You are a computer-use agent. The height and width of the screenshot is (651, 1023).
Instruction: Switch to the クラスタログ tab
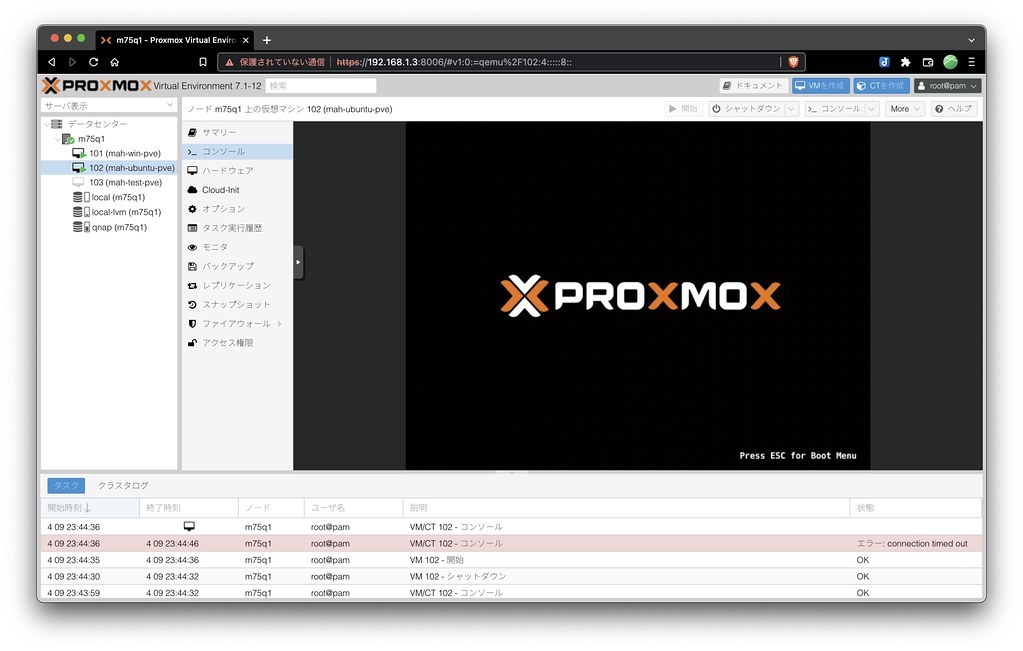click(x=123, y=485)
